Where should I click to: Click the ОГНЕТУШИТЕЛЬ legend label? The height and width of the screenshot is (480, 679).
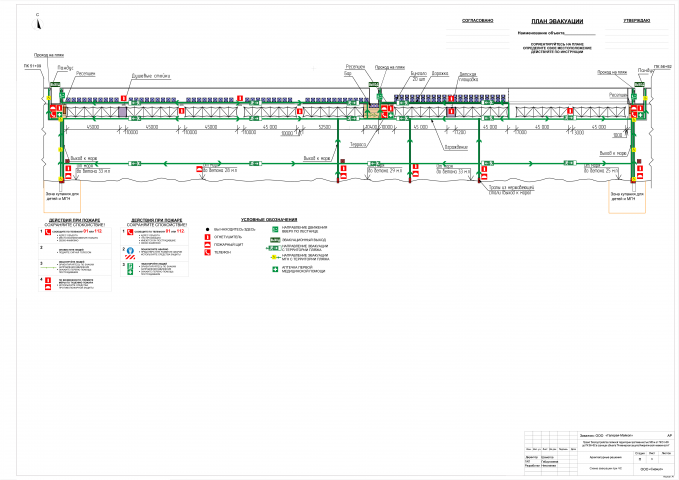(x=228, y=237)
